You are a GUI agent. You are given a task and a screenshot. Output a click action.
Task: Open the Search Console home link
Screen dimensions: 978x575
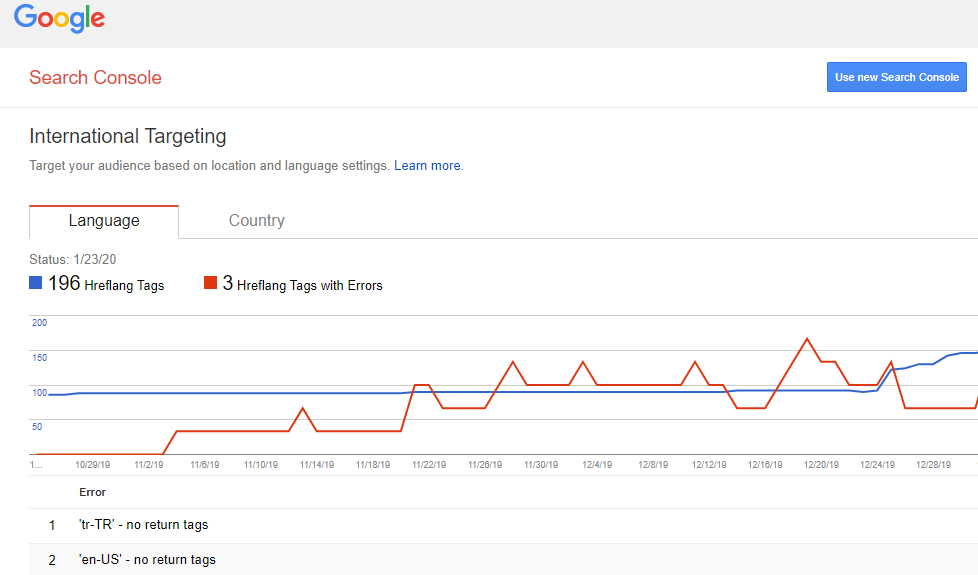(95, 77)
